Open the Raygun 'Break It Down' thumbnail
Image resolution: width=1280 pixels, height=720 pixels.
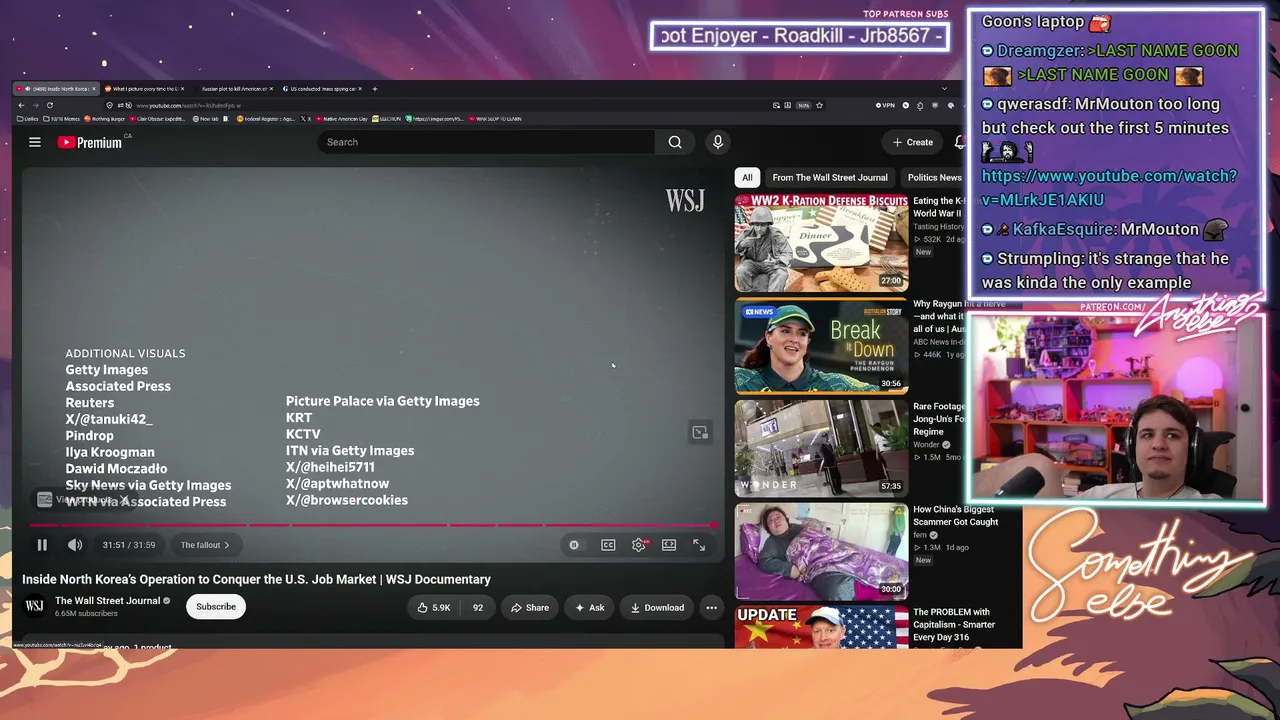point(821,346)
